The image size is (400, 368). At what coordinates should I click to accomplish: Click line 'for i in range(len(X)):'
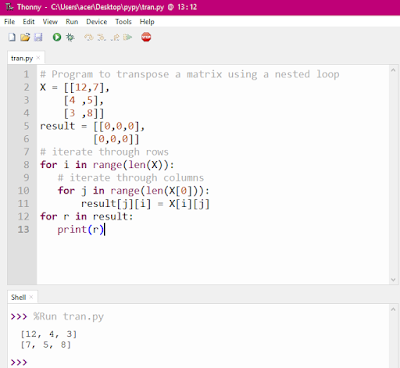[x=107, y=165]
